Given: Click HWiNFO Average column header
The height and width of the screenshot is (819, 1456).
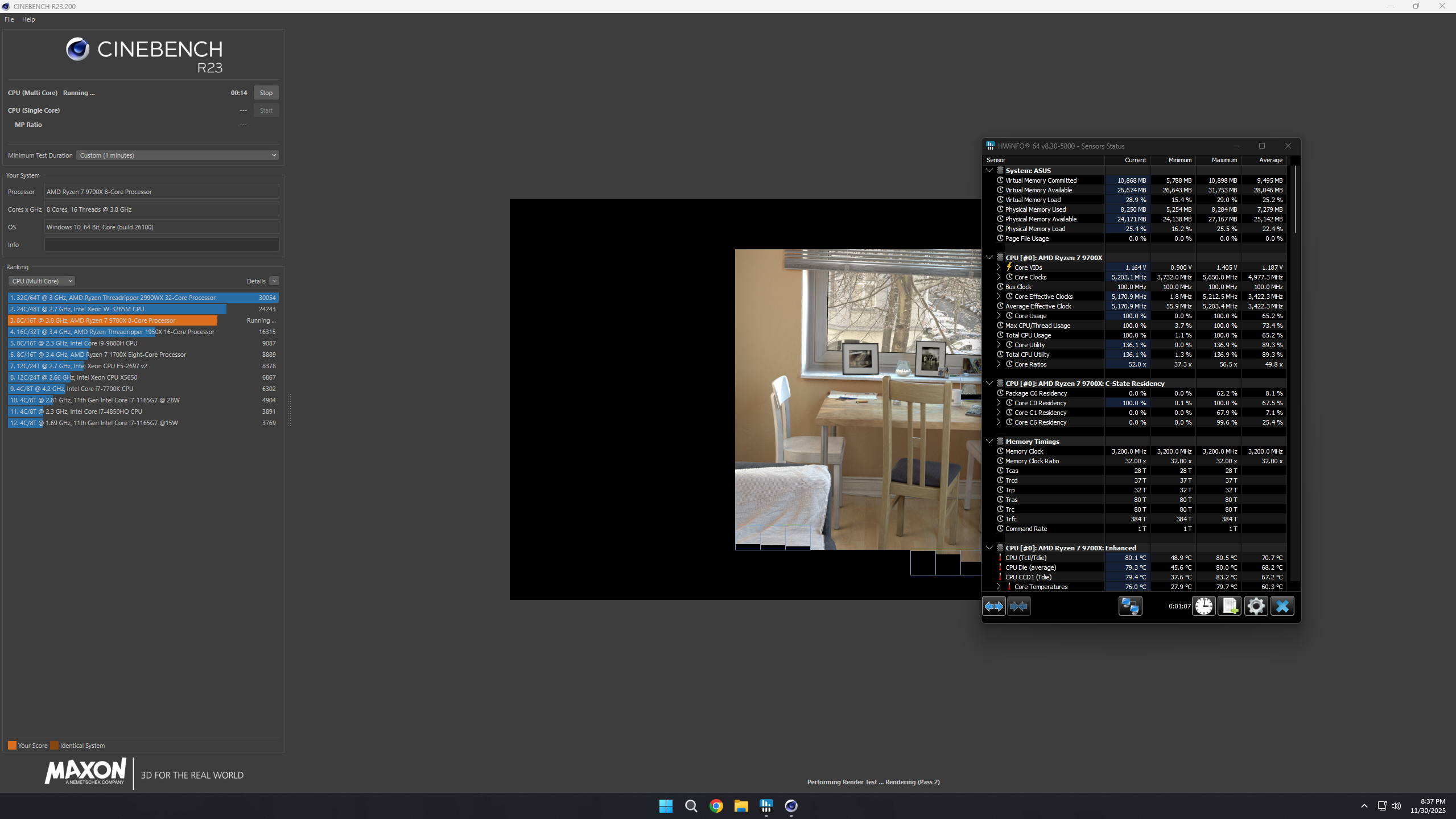Looking at the screenshot, I should pyautogui.click(x=1264, y=160).
